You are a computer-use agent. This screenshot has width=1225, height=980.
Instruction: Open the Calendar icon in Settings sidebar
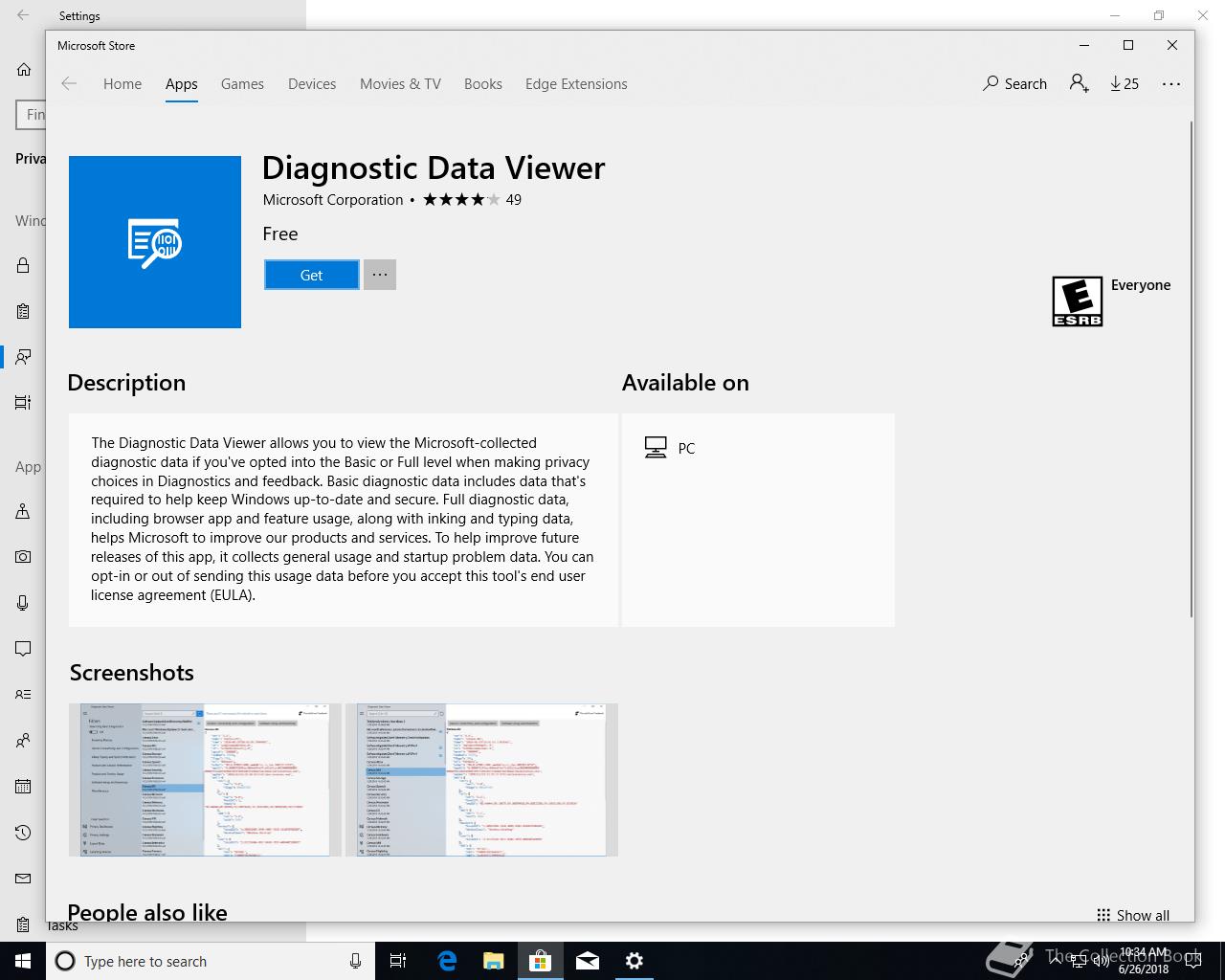pyautogui.click(x=23, y=787)
